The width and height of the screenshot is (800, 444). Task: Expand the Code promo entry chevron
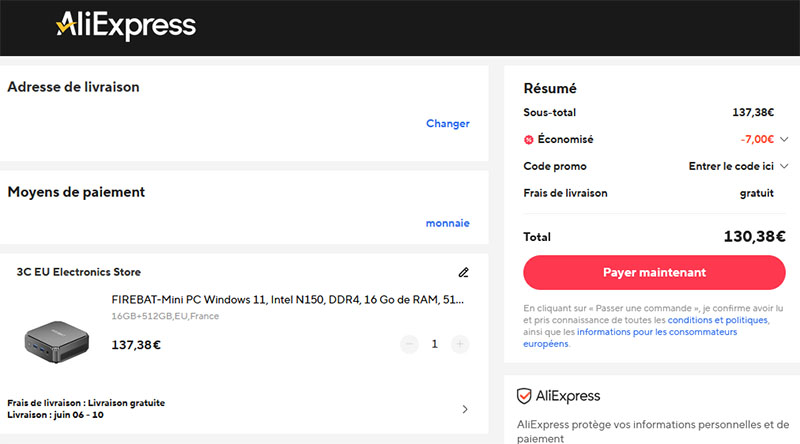click(784, 166)
